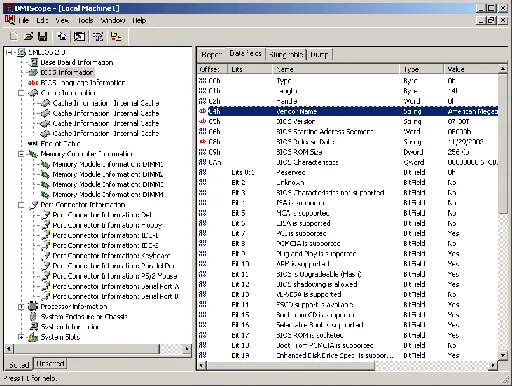512x386 pixels.
Task: Switch to the Report tab
Action: coord(212,54)
